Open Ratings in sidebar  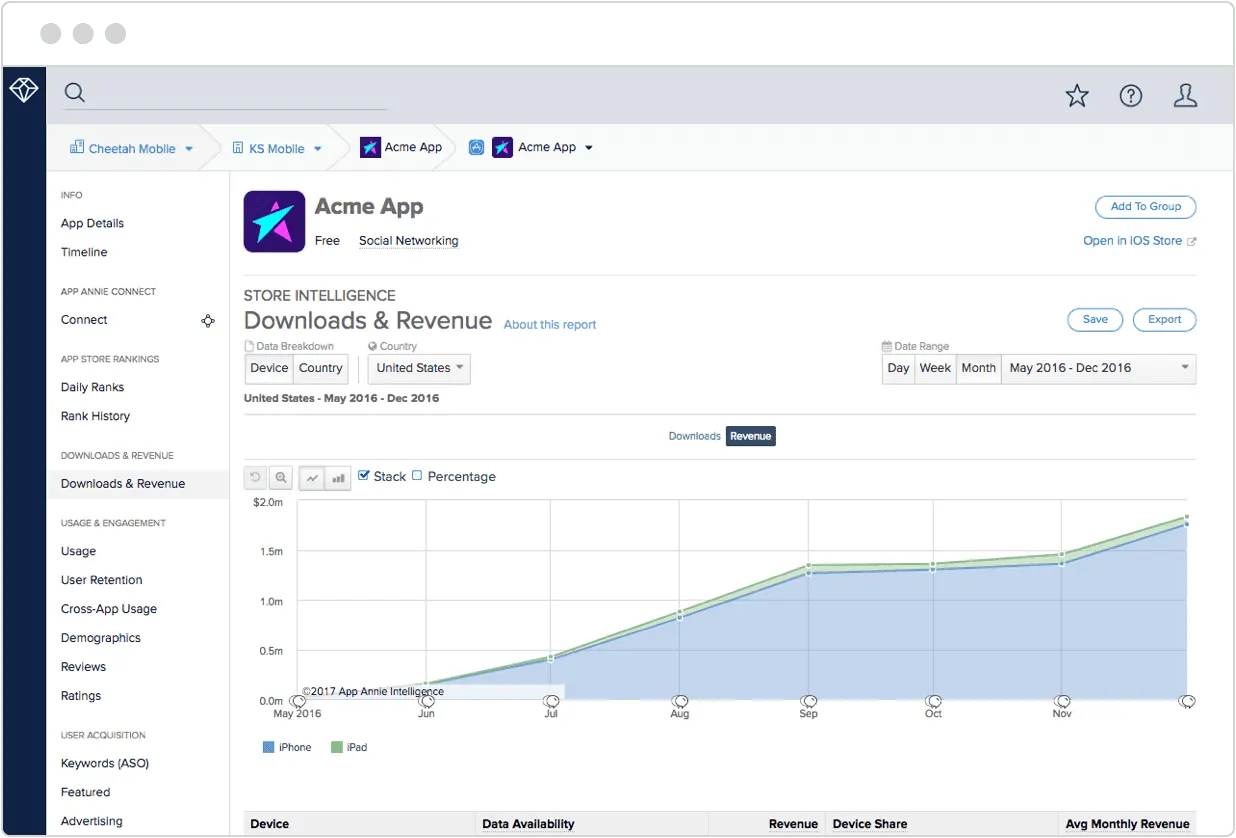point(81,697)
